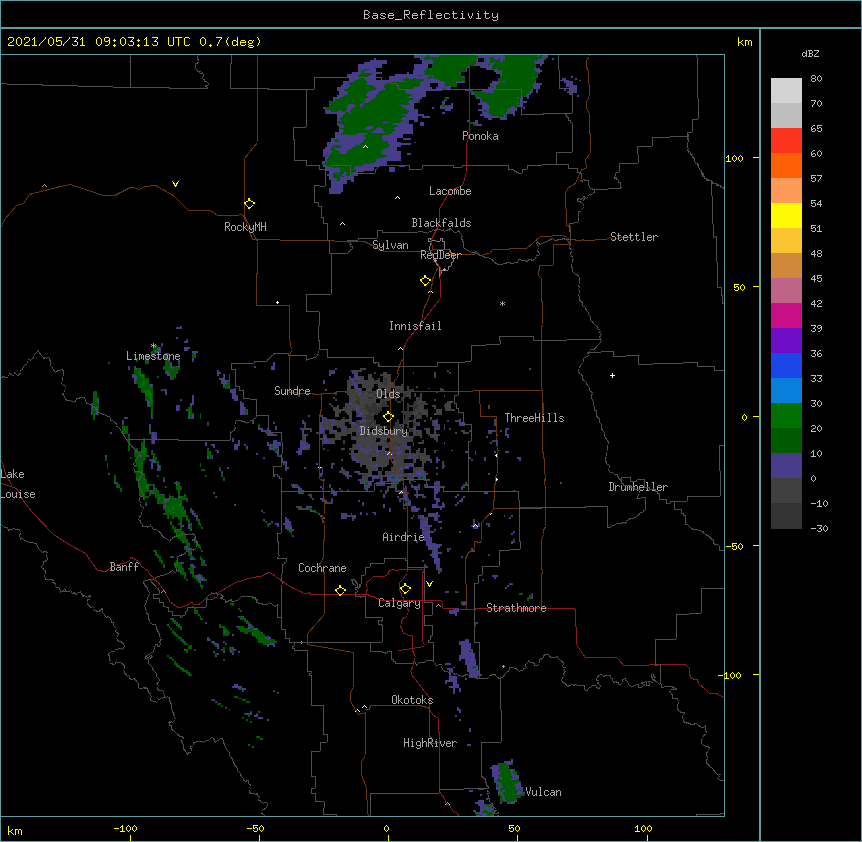862x842 pixels.
Task: Click the white plus marker north of Drumheller
Action: 612,375
